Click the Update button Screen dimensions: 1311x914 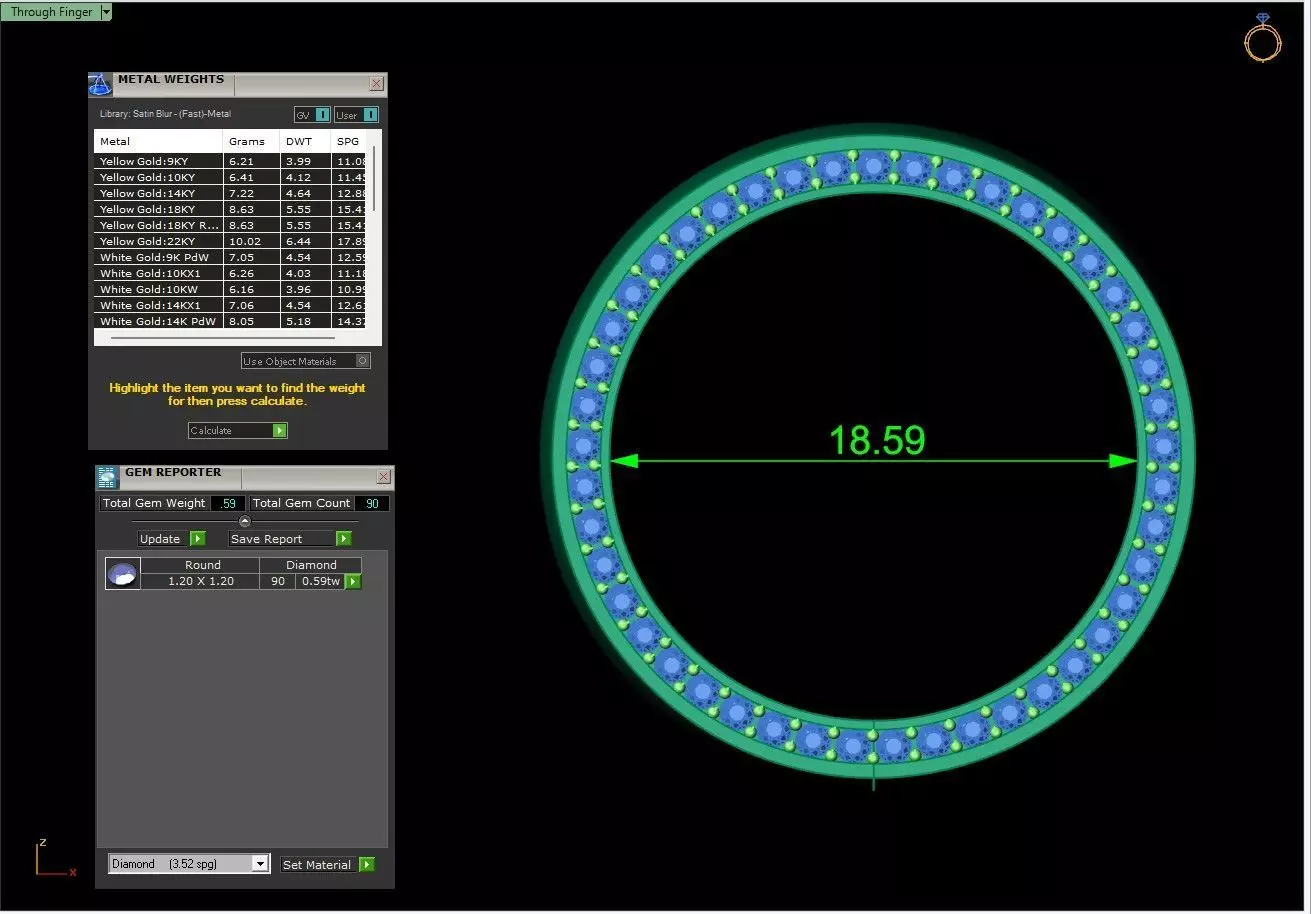pos(172,539)
